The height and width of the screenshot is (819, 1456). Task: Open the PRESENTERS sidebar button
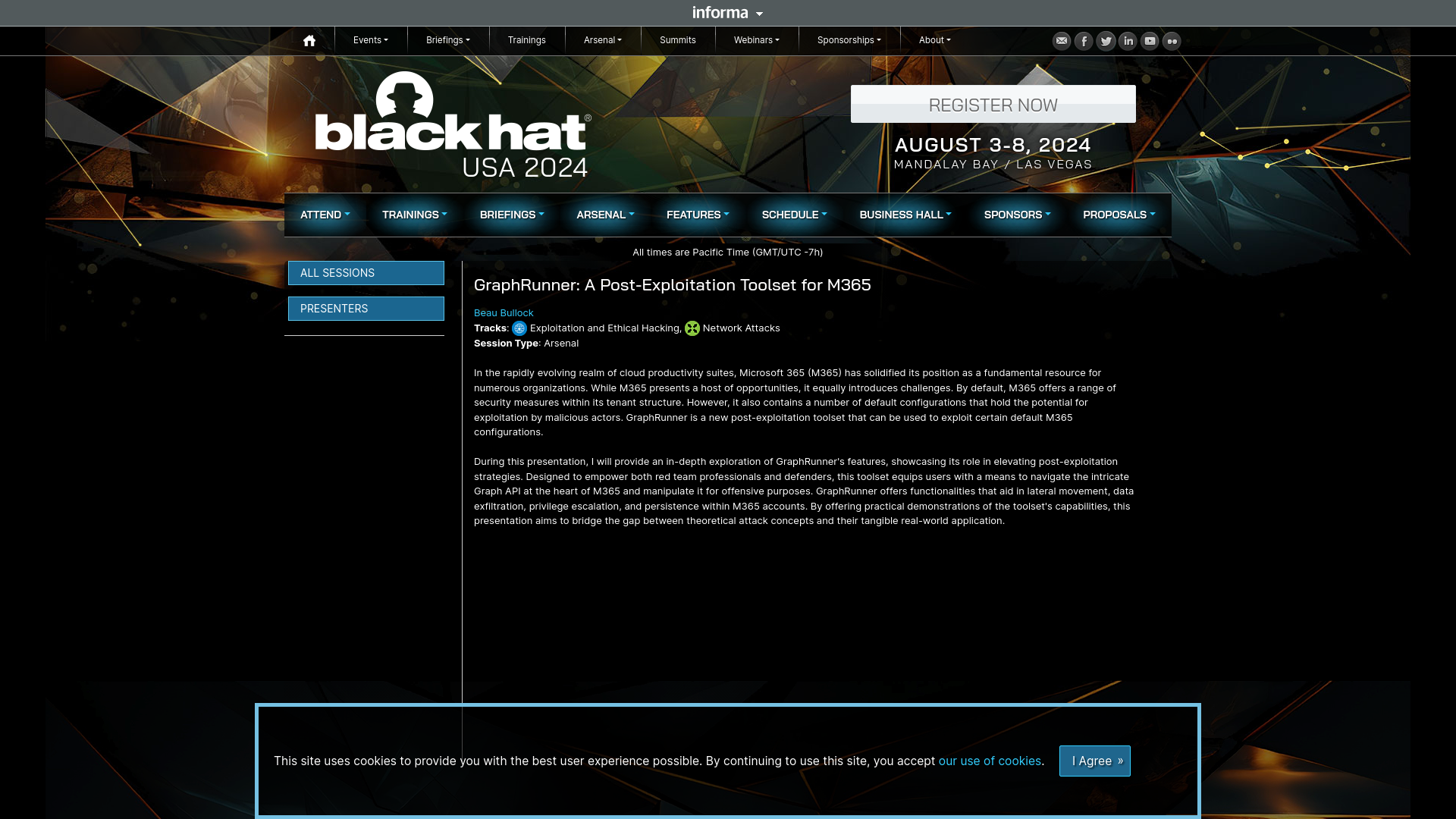pos(366,309)
